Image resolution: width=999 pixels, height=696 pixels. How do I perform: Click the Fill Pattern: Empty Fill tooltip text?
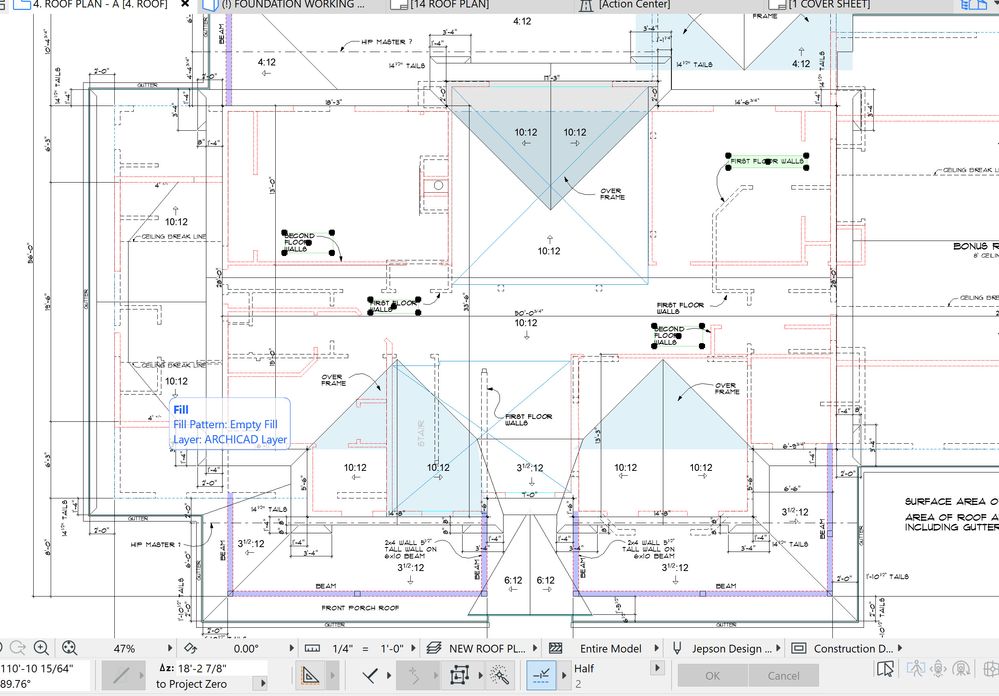(226, 424)
